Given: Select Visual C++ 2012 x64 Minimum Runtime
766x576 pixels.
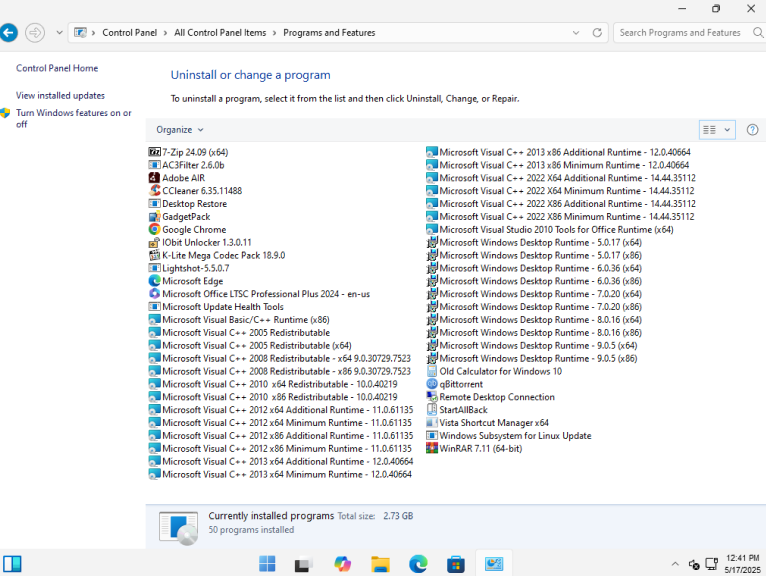Looking at the screenshot, I should coord(280,423).
